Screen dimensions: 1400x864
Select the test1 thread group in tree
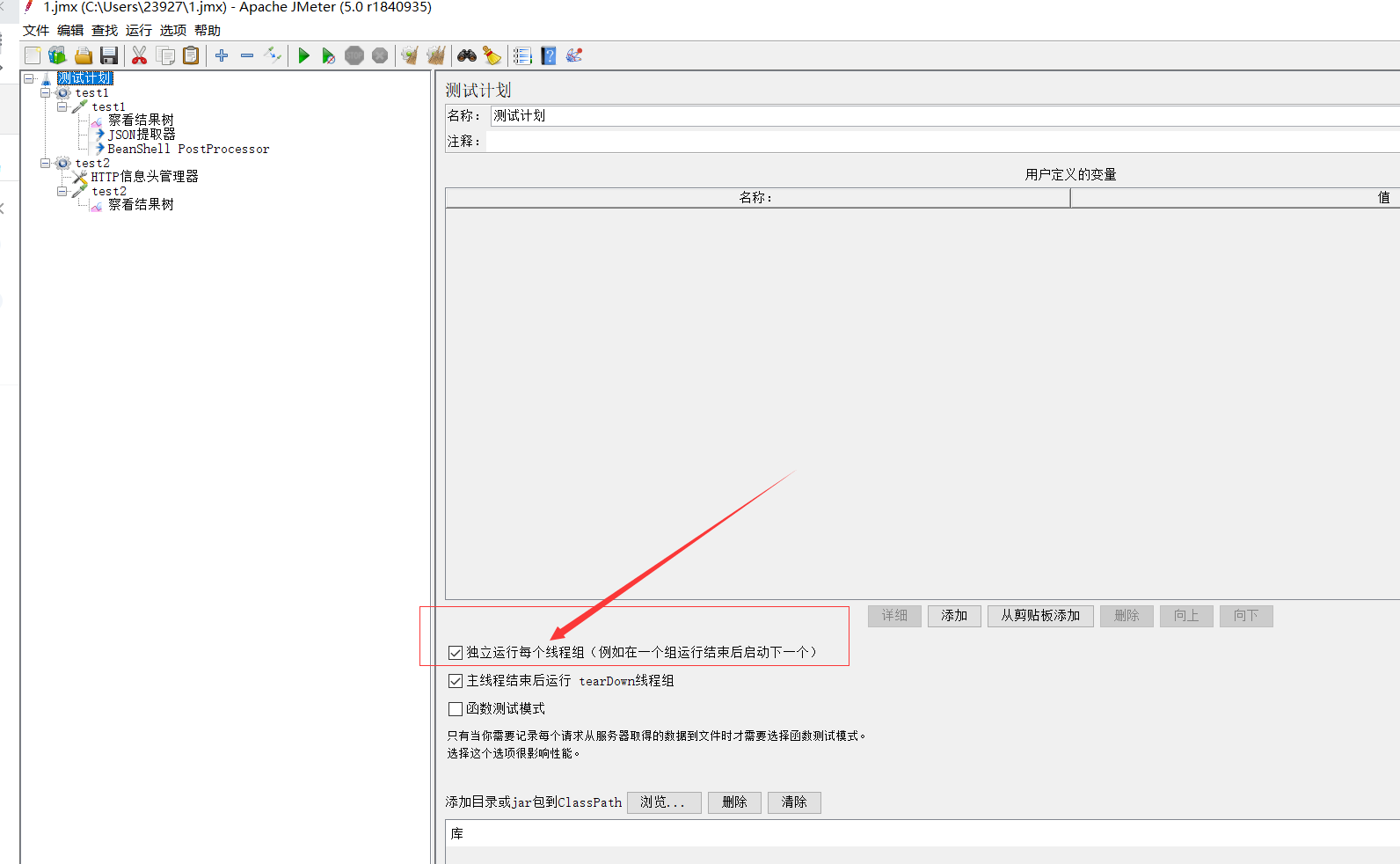[x=91, y=92]
